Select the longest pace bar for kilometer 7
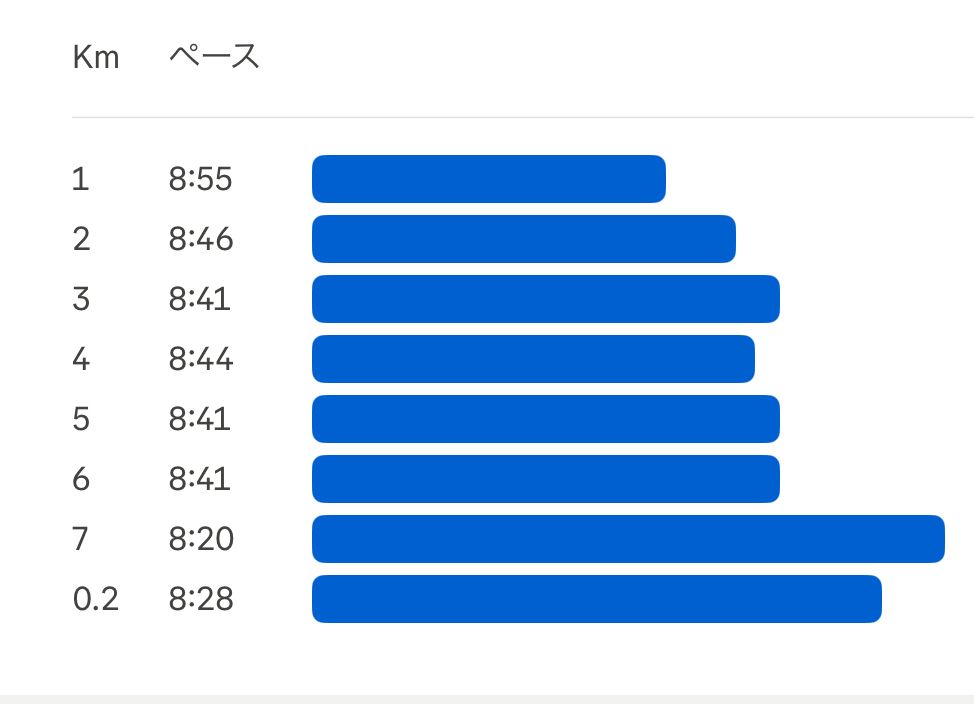The image size is (974, 724). tap(628, 539)
